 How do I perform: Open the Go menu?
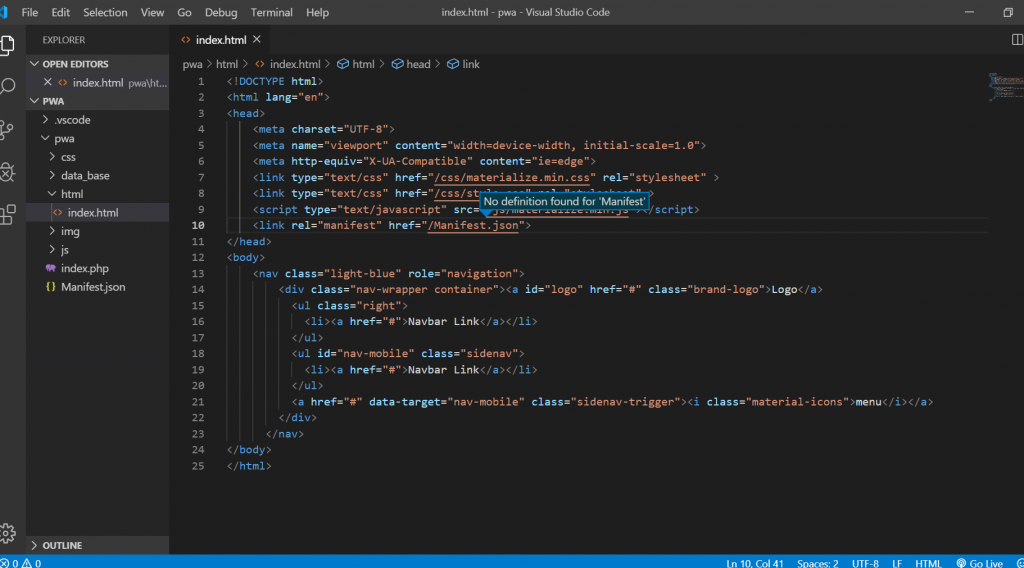pos(184,12)
